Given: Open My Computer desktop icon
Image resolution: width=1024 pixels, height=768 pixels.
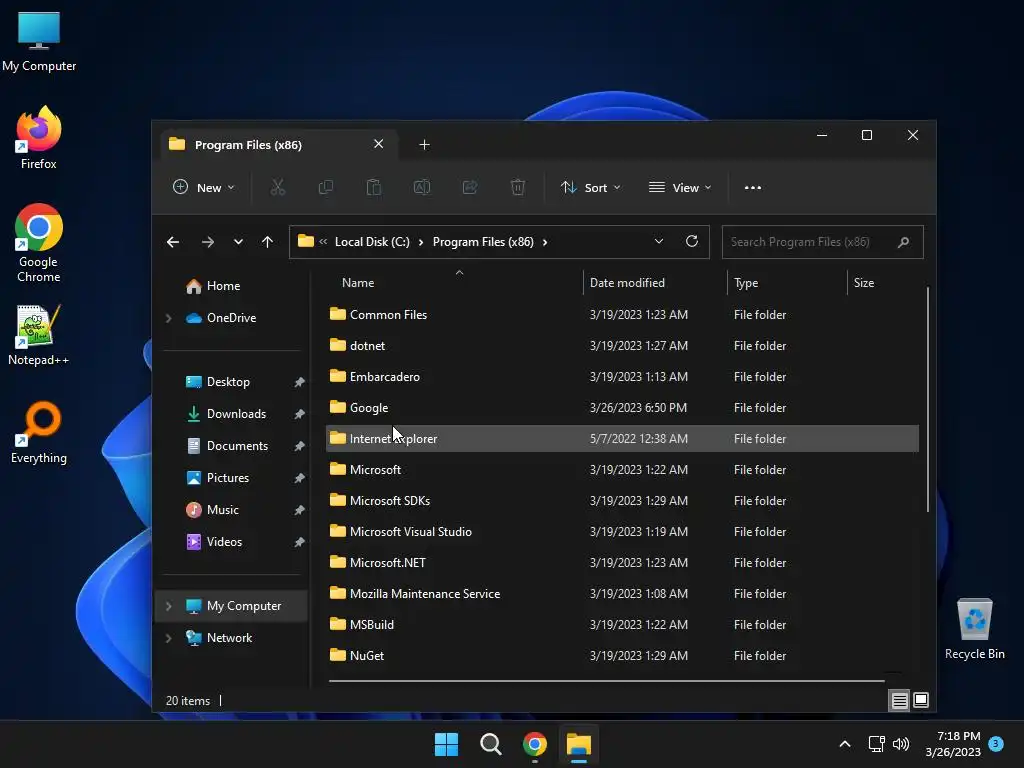Looking at the screenshot, I should [x=39, y=41].
